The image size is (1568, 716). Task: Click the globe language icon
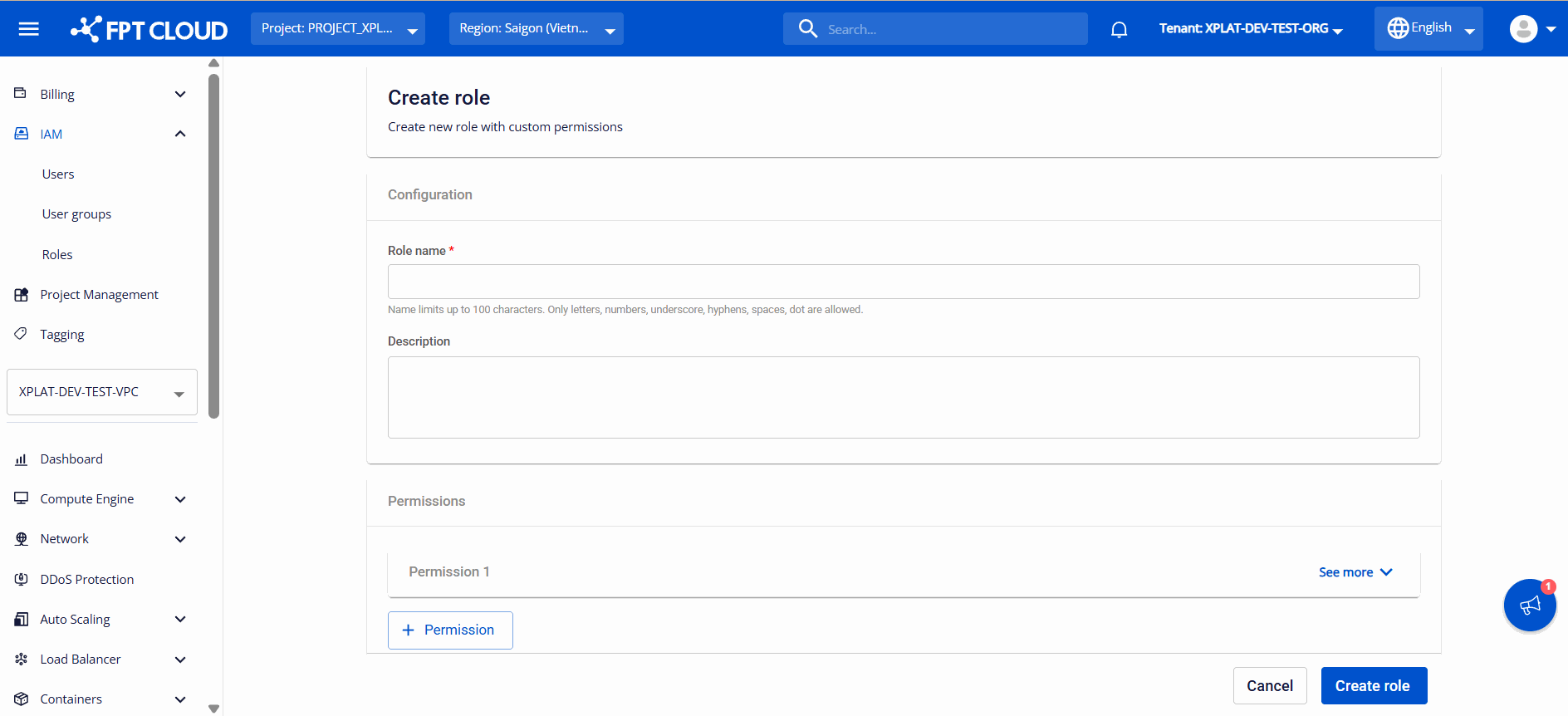point(1398,28)
